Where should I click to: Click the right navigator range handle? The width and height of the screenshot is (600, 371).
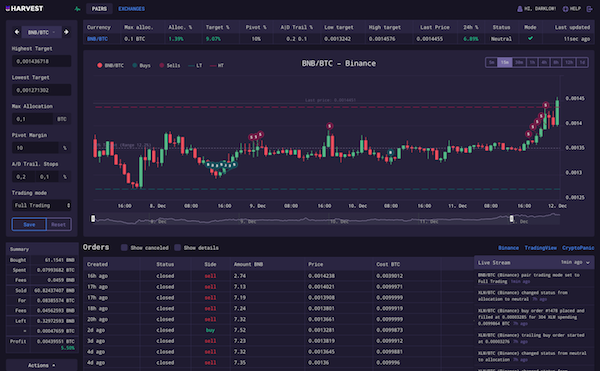coord(512,218)
